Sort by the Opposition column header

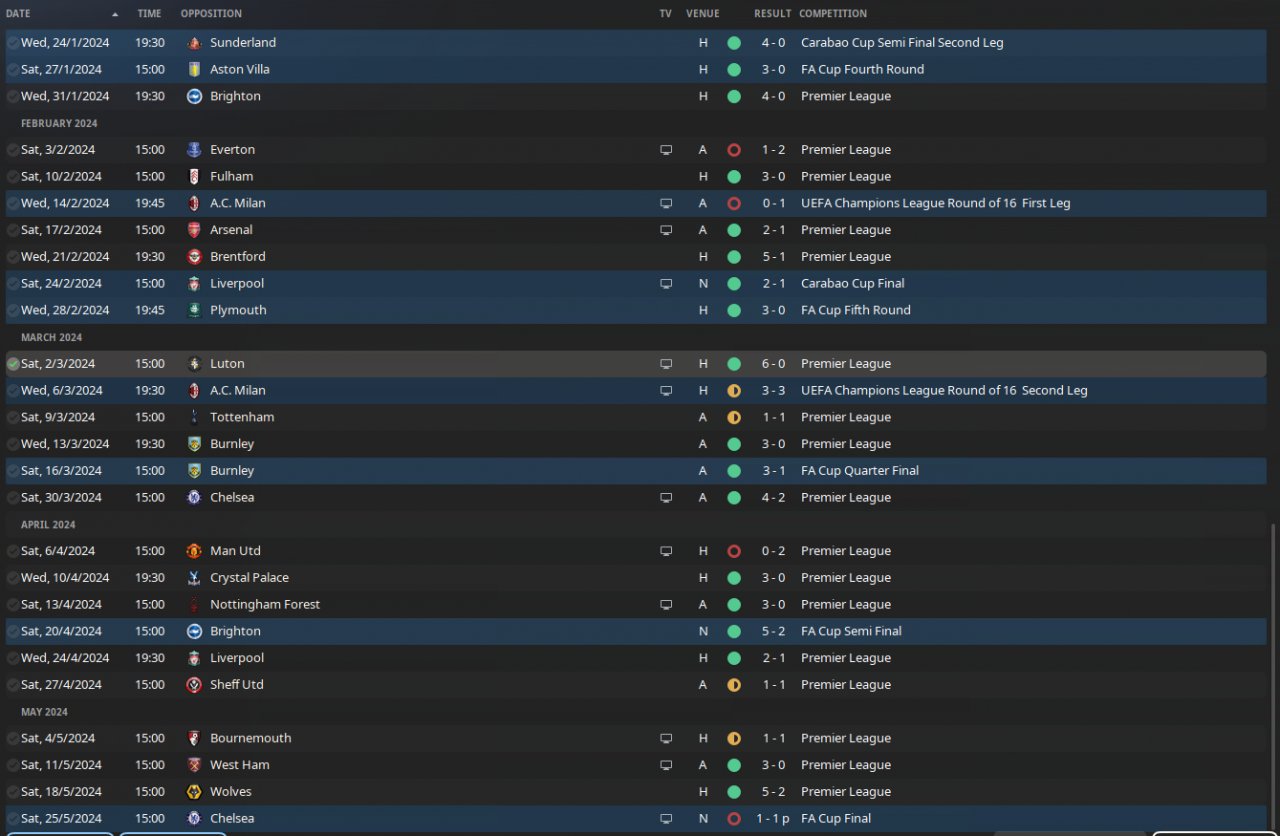click(x=211, y=14)
